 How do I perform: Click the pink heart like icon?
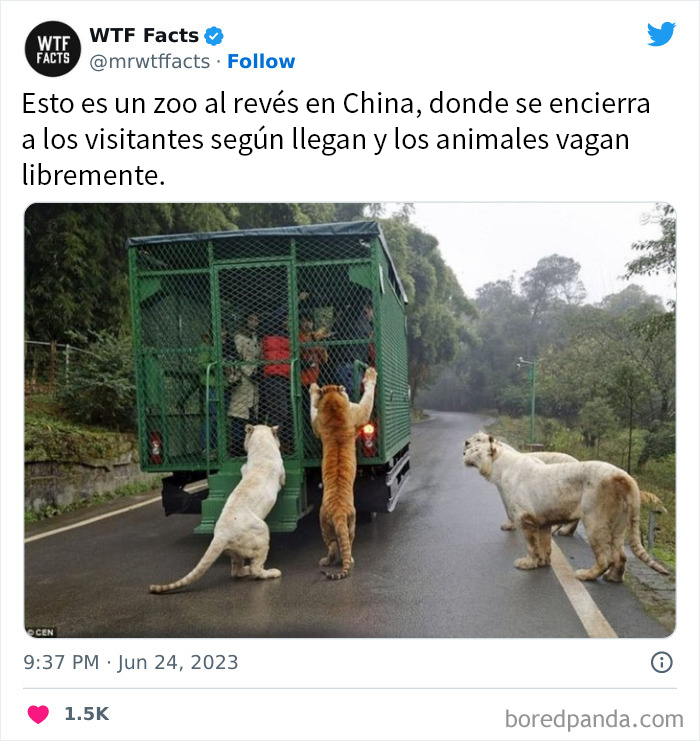38,714
